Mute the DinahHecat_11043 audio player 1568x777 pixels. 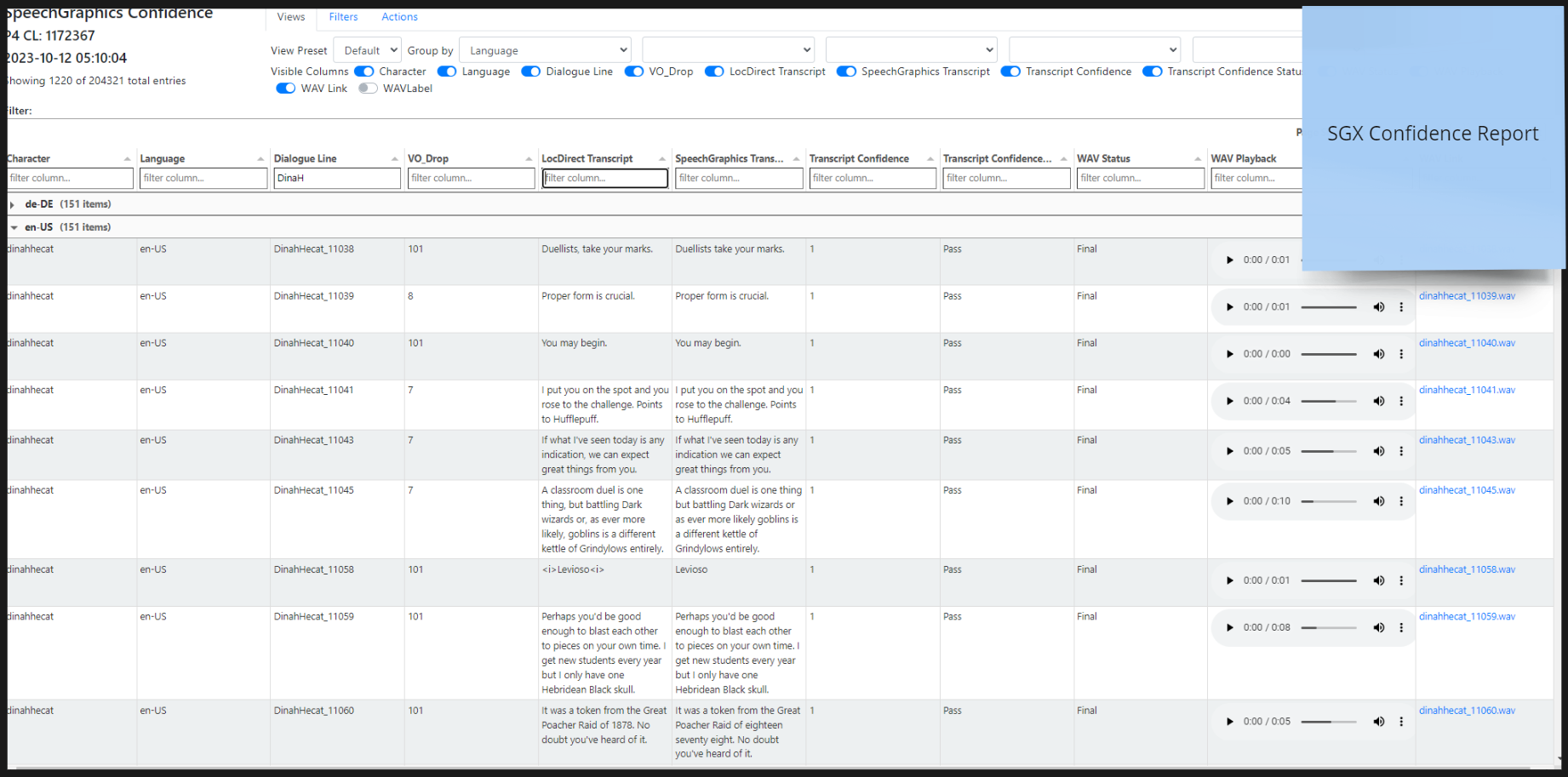(1378, 451)
